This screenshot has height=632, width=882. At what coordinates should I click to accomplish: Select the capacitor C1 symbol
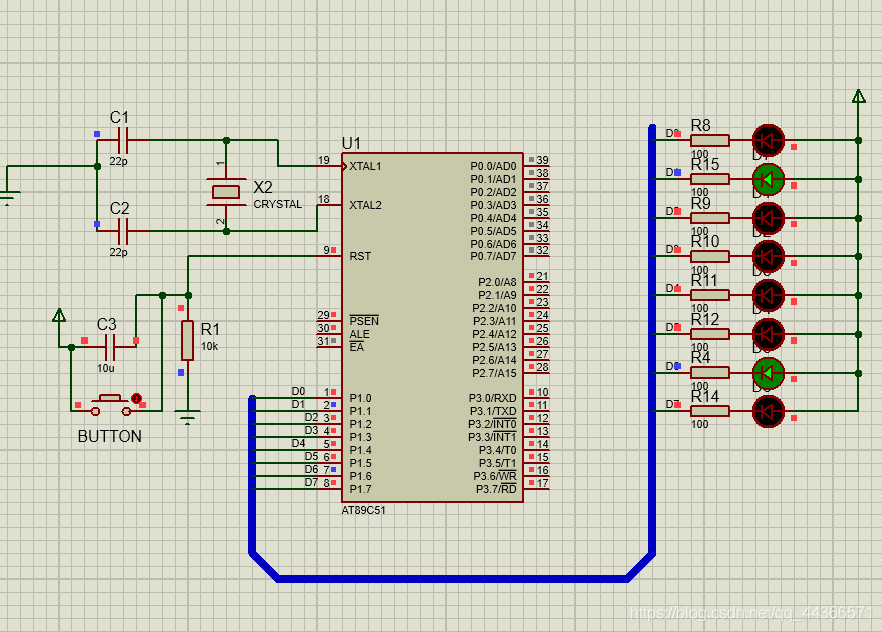pos(124,140)
